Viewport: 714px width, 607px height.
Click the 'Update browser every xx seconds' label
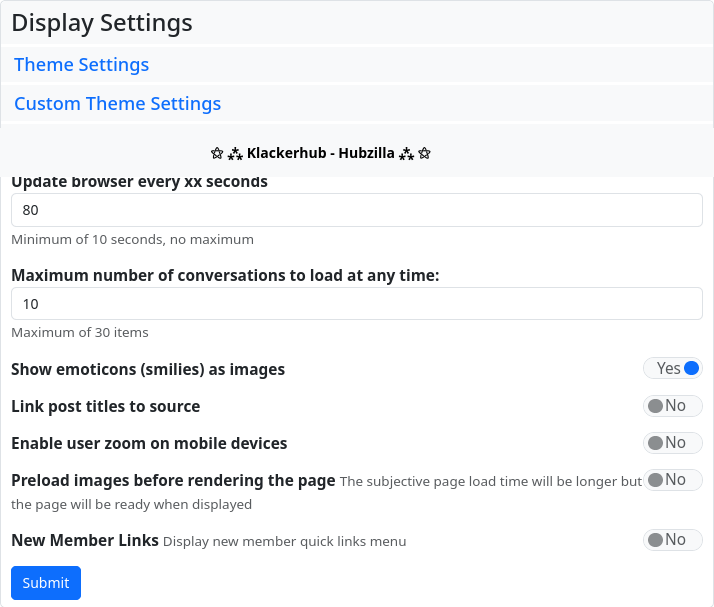[x=139, y=182]
